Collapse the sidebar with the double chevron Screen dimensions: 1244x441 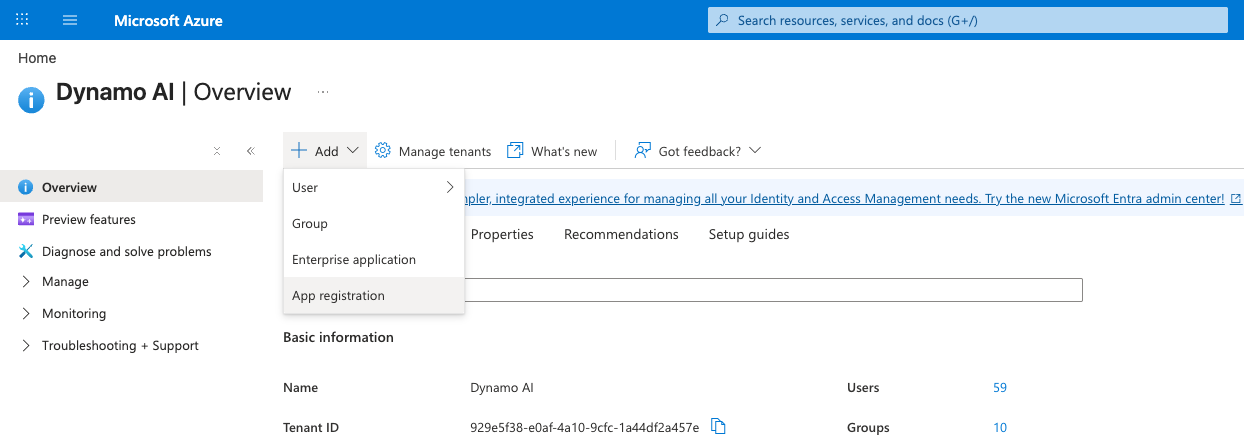pyautogui.click(x=250, y=151)
